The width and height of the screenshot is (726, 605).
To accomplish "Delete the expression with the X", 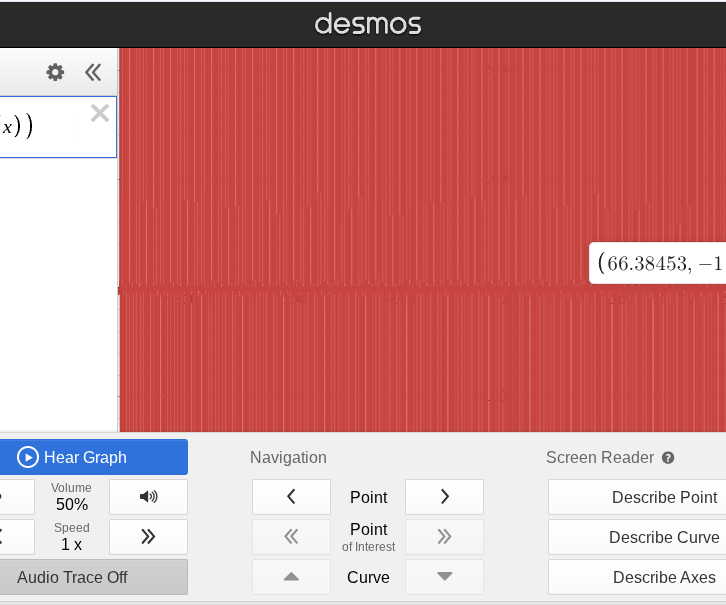I will (100, 113).
